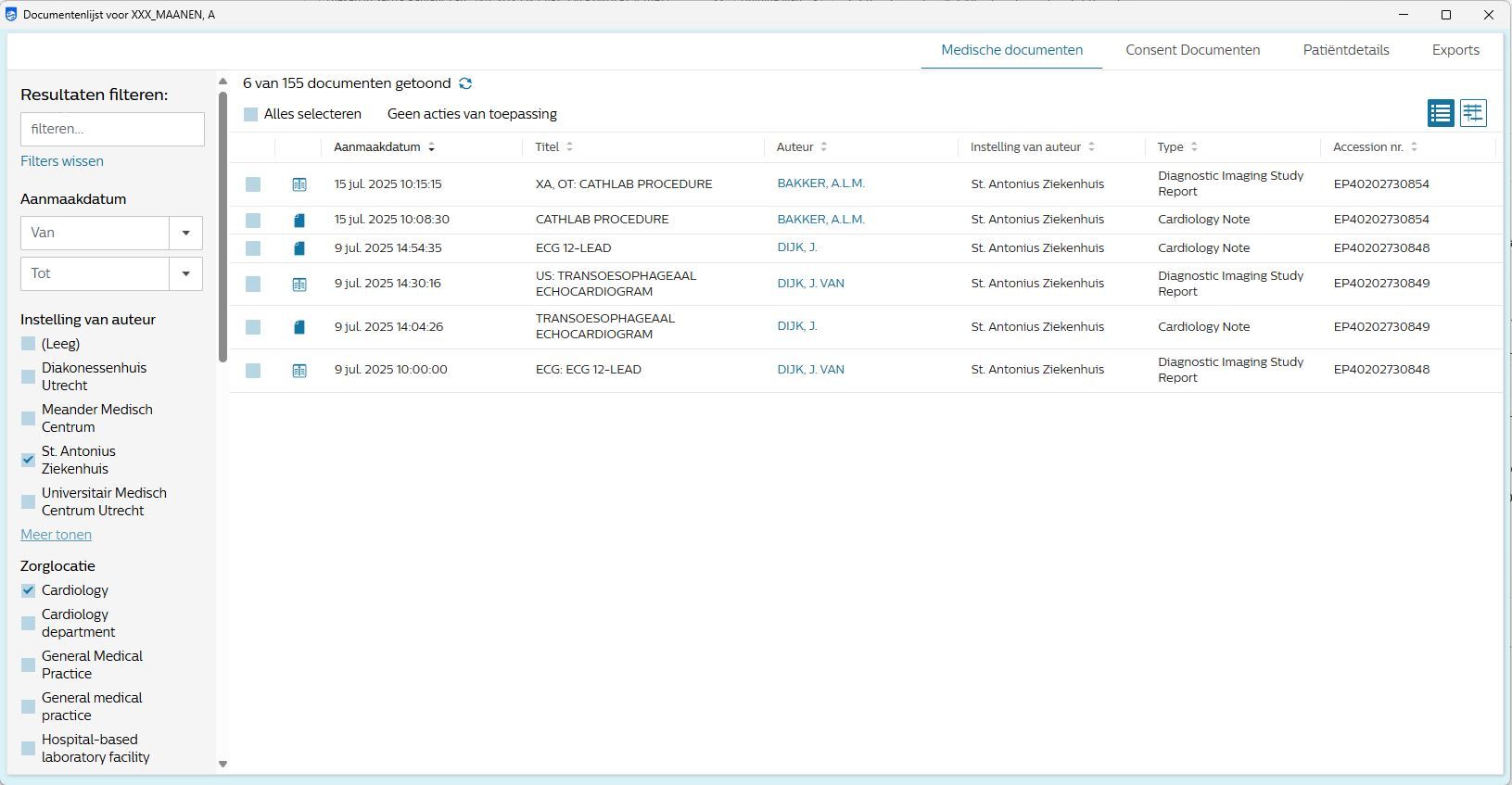Image resolution: width=1512 pixels, height=785 pixels.
Task: Uncheck St. Antonius Ziekenhuis filter
Action: coord(29,460)
